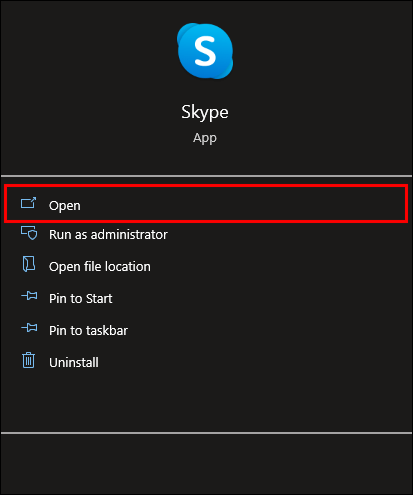This screenshot has width=413, height=495.
Task: Click the Skype logo icon
Action: click(205, 51)
